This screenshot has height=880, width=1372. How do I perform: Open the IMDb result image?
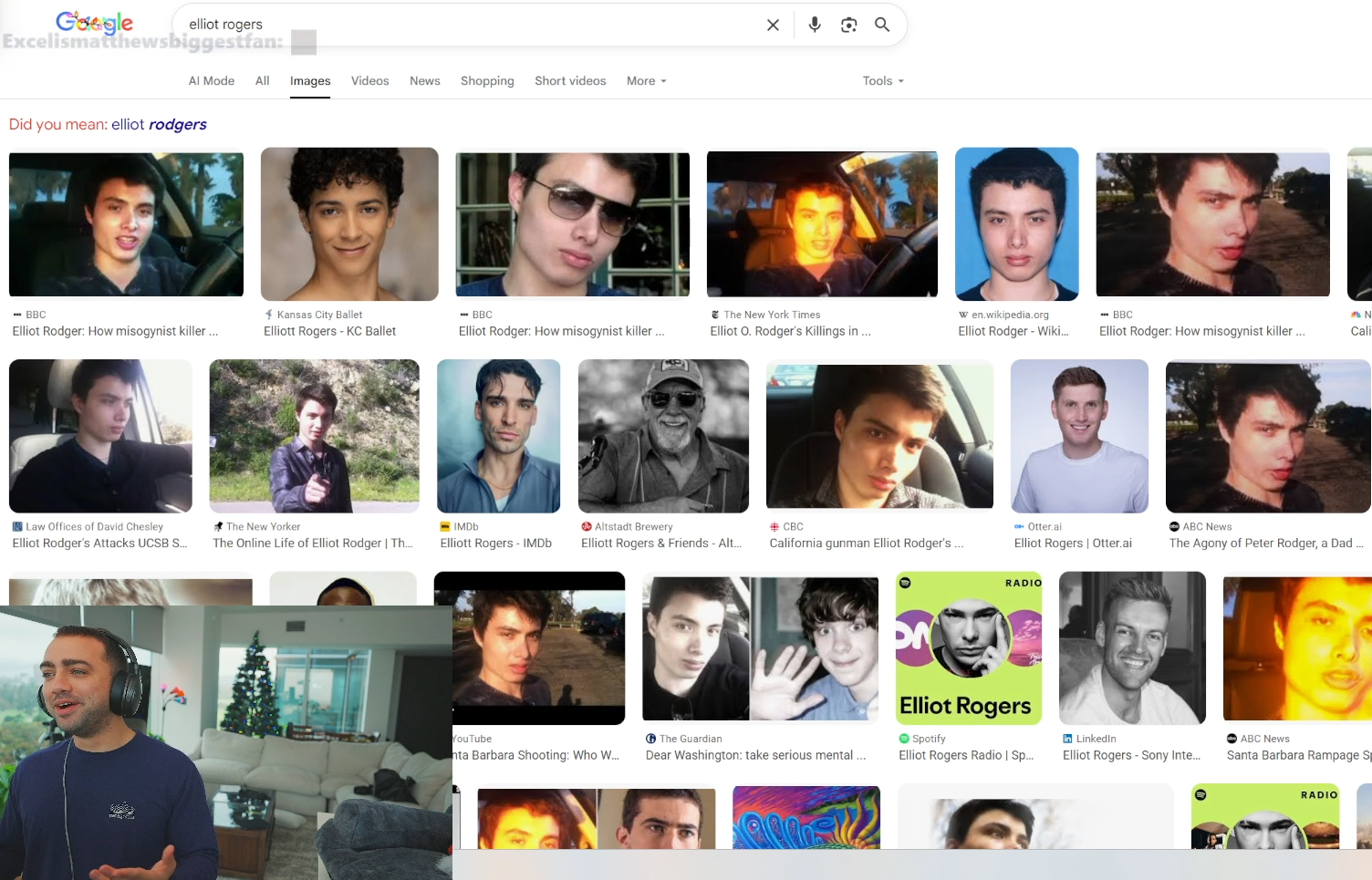click(x=499, y=436)
